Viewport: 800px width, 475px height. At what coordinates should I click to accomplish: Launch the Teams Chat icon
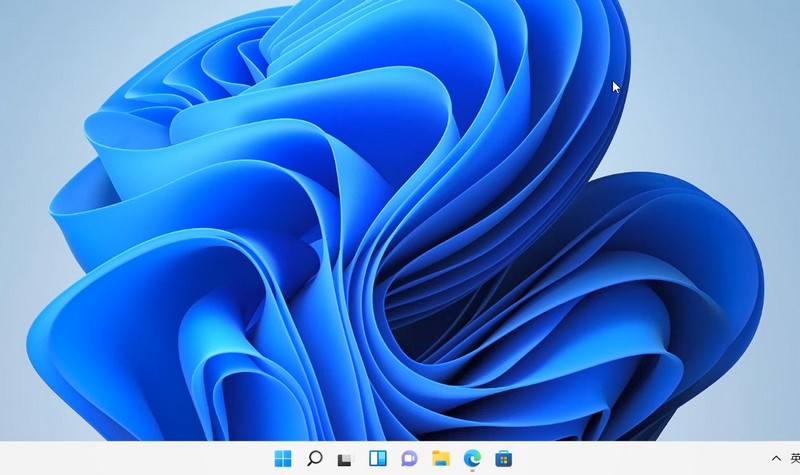[x=409, y=458]
